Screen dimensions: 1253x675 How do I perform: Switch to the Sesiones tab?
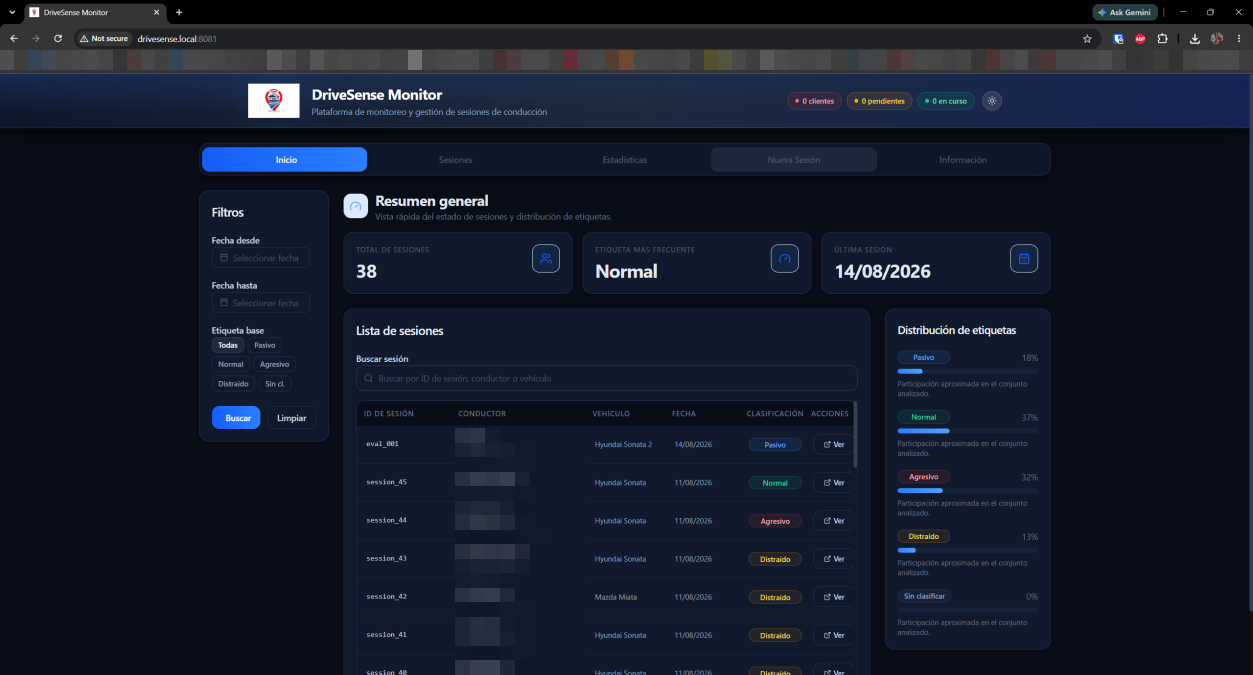pos(455,160)
